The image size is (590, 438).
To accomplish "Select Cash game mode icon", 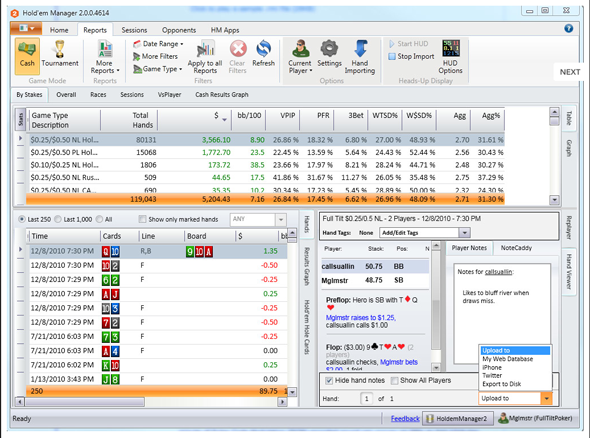I will pos(27,56).
